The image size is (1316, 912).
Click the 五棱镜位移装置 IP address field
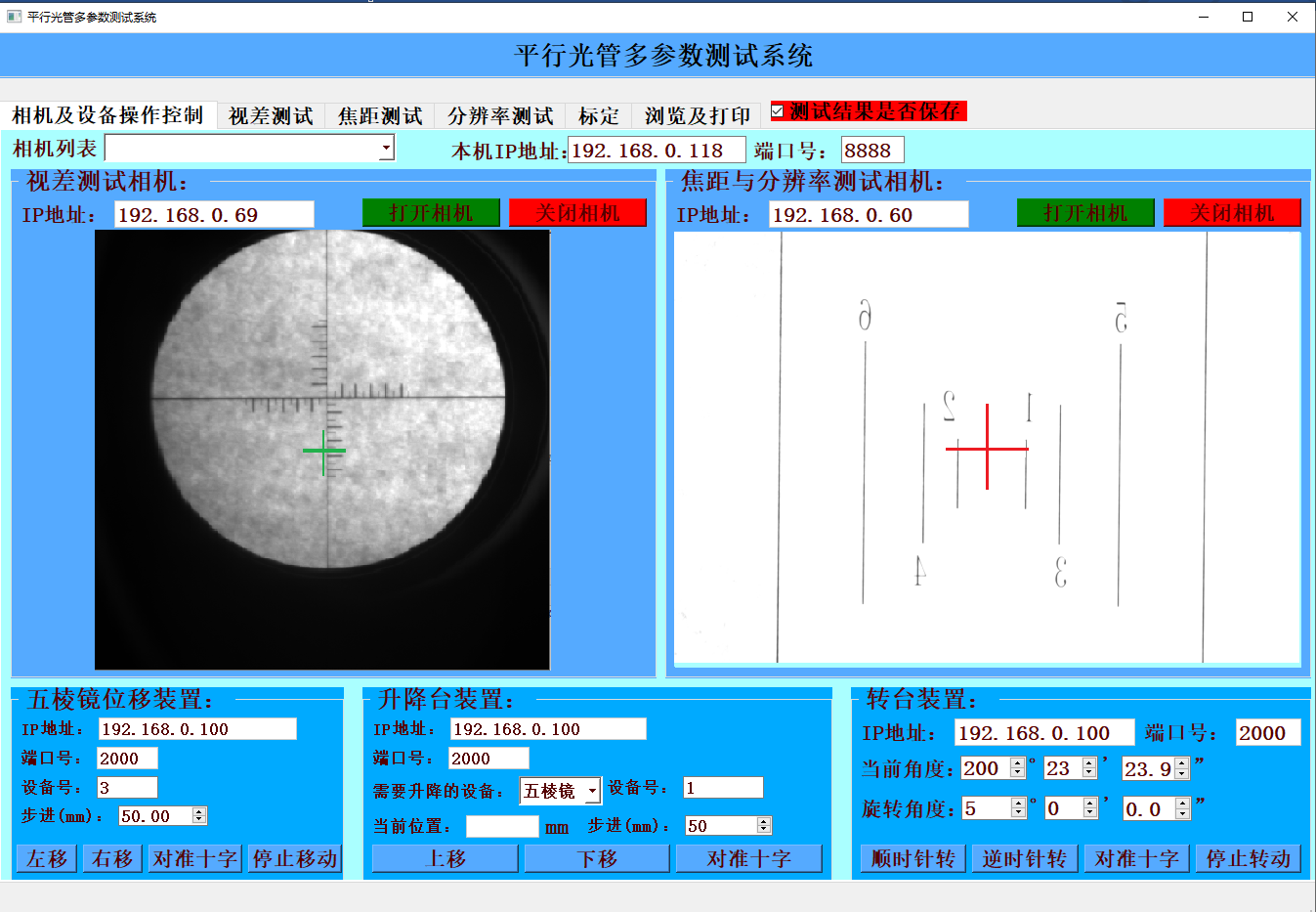[x=197, y=729]
